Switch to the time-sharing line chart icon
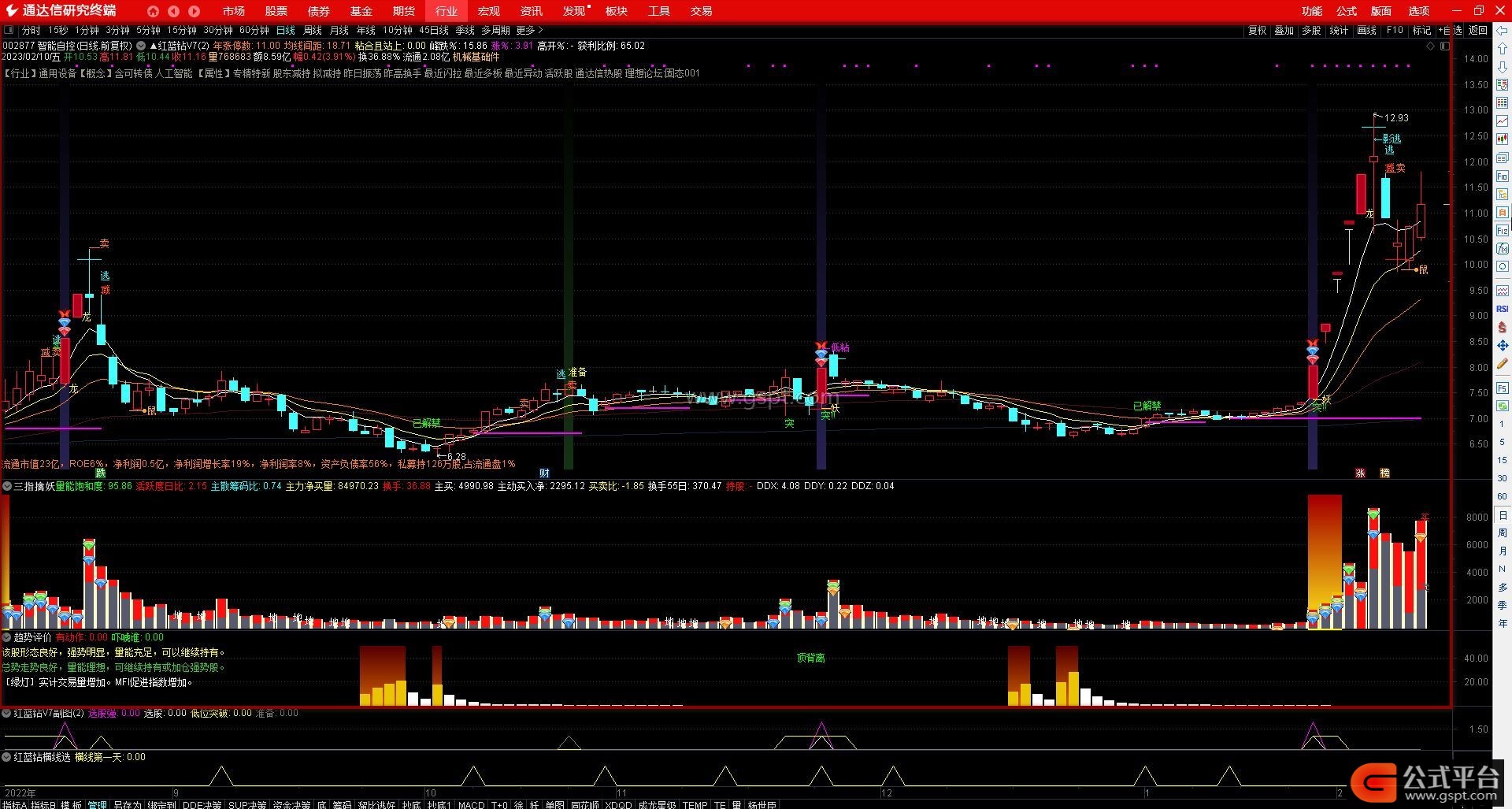 [1503, 122]
